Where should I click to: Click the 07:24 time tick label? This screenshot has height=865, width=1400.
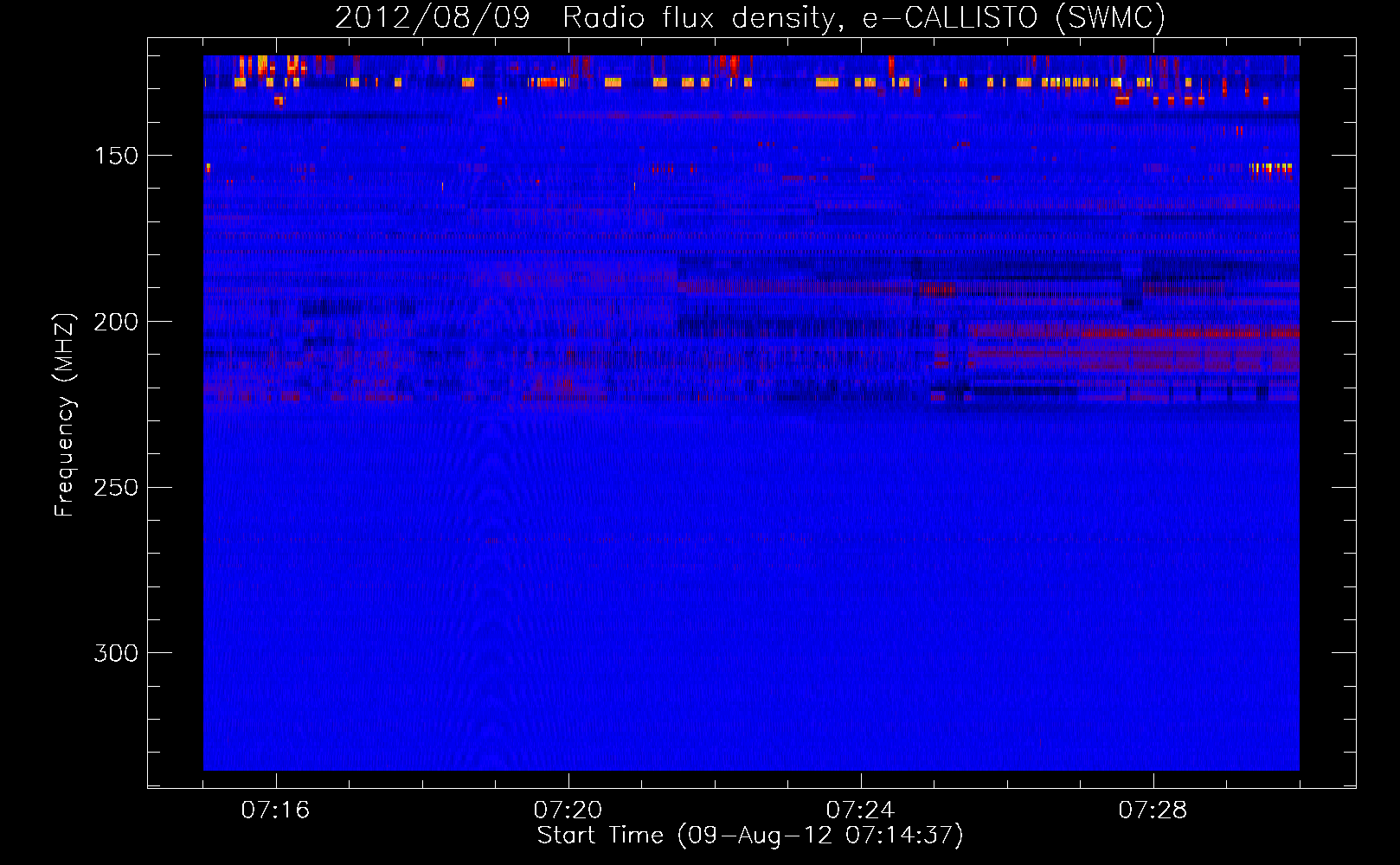coord(860,811)
